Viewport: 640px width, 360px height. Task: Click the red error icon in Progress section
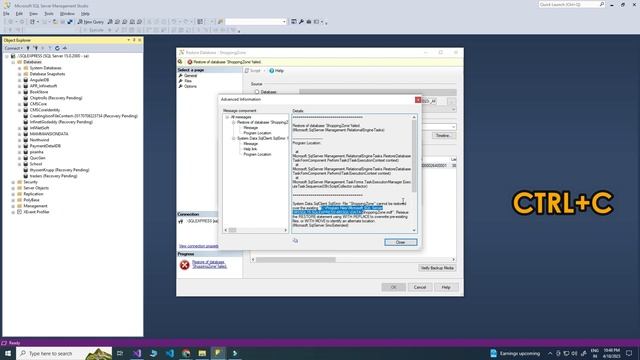click(x=184, y=265)
